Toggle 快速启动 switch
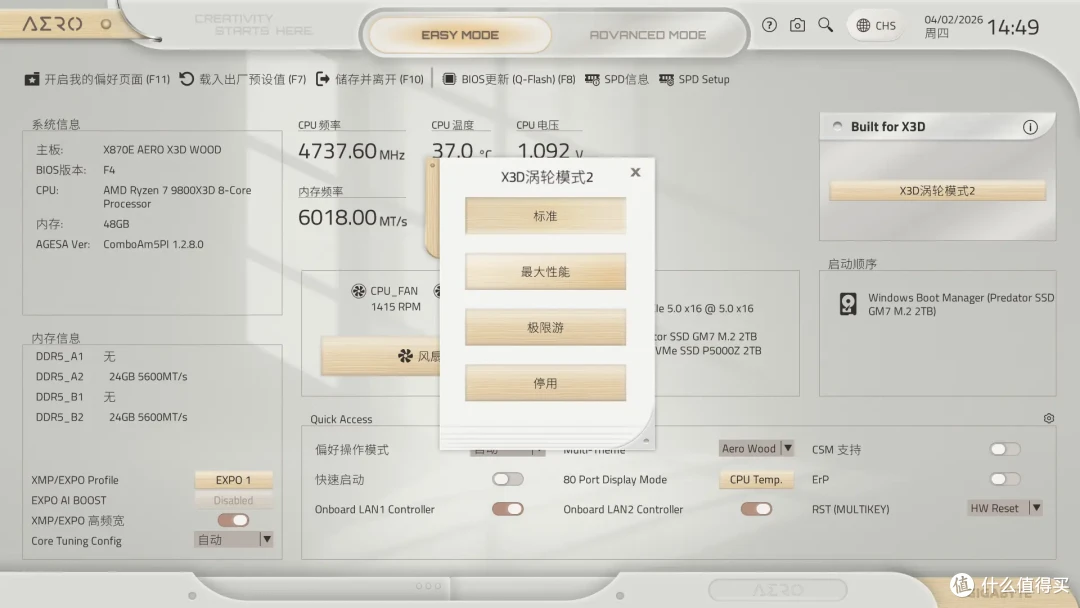Viewport: 1080px width, 608px height. click(x=508, y=479)
